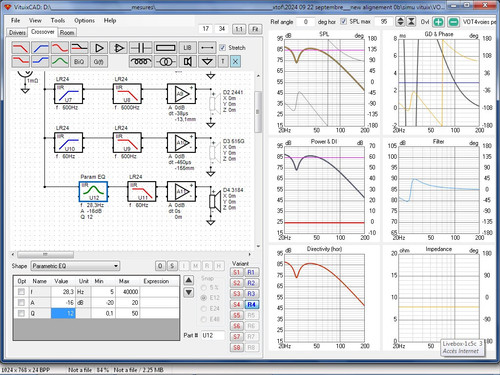Image resolution: width=500 pixels, height=375 pixels.
Task: Add a low-shelf filter block (red)
Action: [21, 61]
